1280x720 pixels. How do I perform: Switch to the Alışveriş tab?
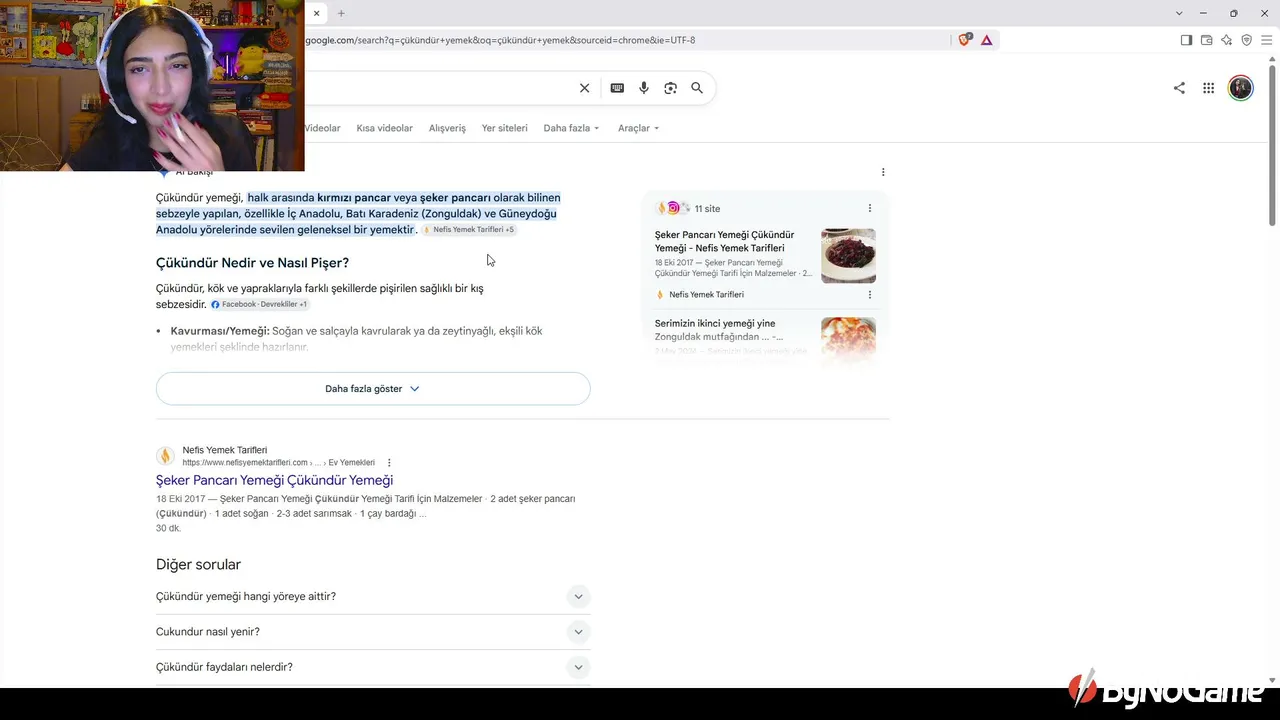447,128
